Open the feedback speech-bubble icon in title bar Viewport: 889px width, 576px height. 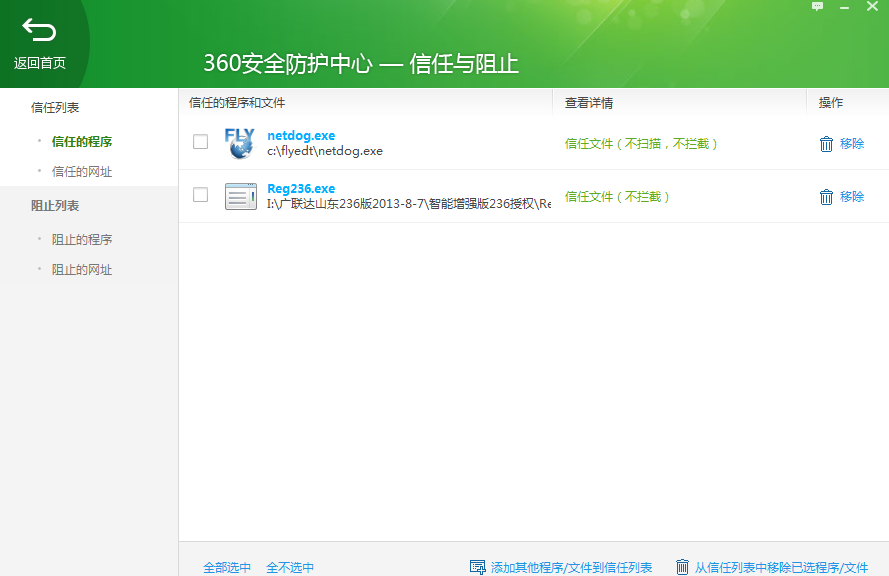[x=817, y=7]
